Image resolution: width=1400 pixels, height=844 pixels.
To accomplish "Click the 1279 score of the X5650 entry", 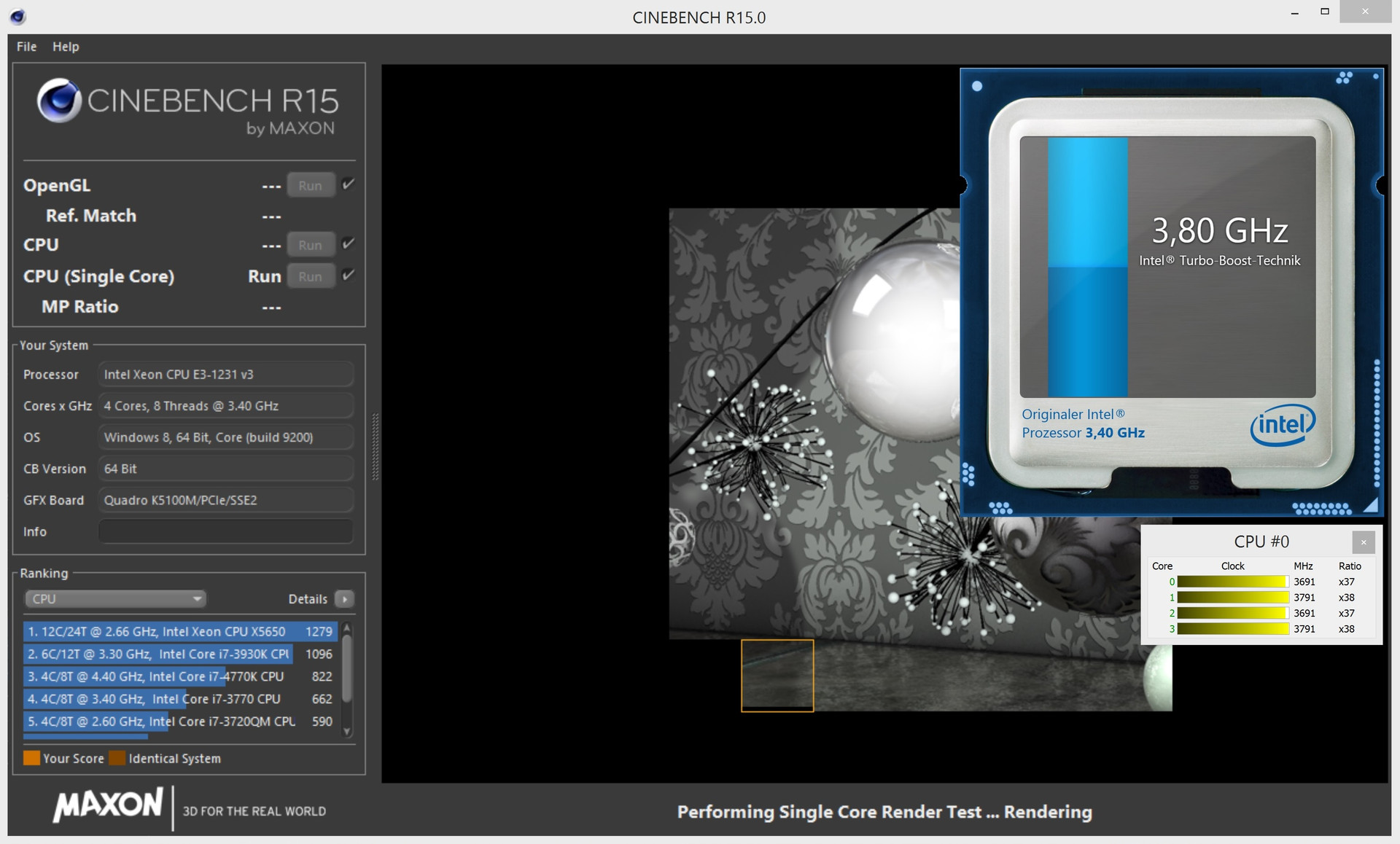I will click(x=319, y=631).
